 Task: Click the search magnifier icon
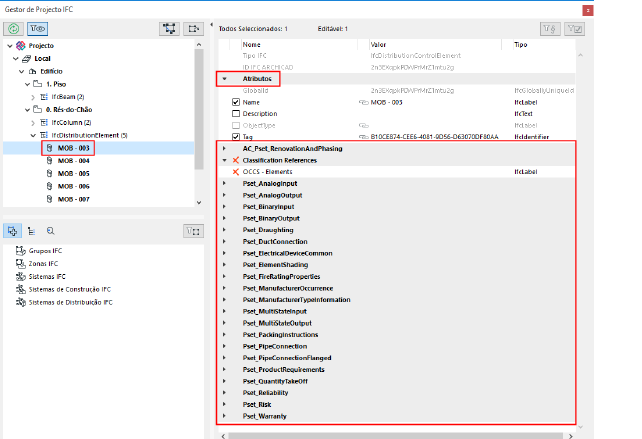[x=50, y=231]
